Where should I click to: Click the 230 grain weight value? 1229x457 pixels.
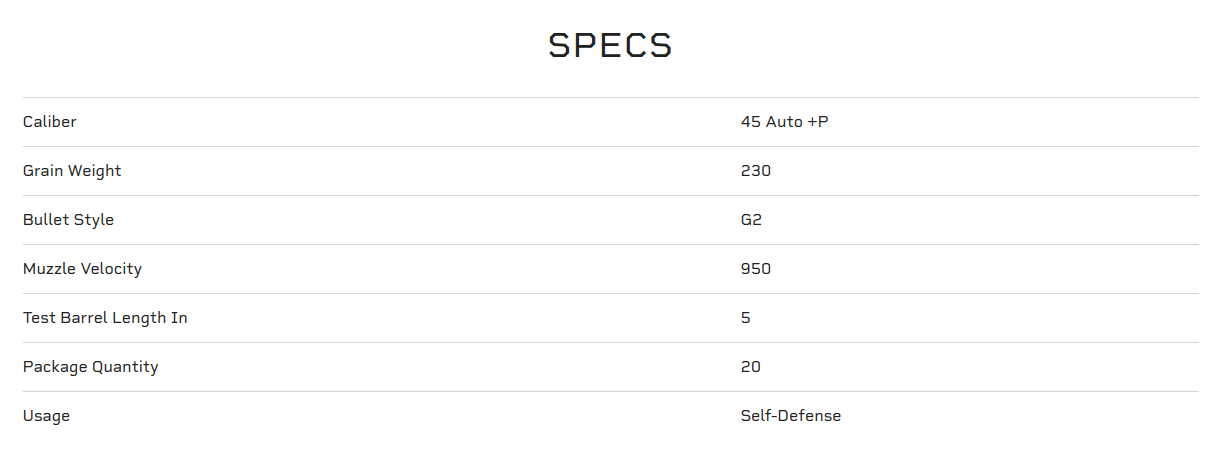point(756,171)
